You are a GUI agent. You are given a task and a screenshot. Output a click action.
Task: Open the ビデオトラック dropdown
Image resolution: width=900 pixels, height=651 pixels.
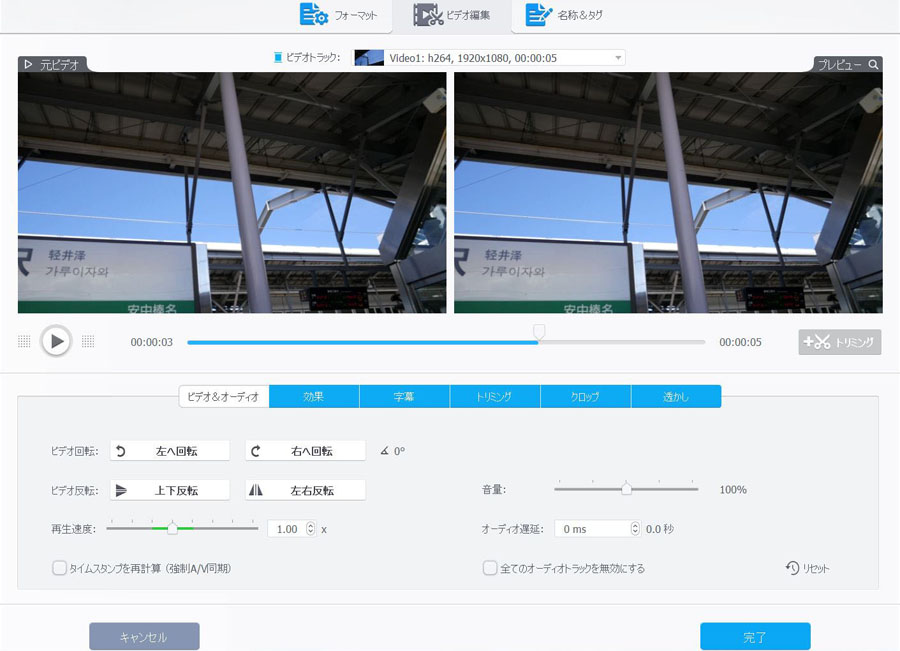[618, 58]
